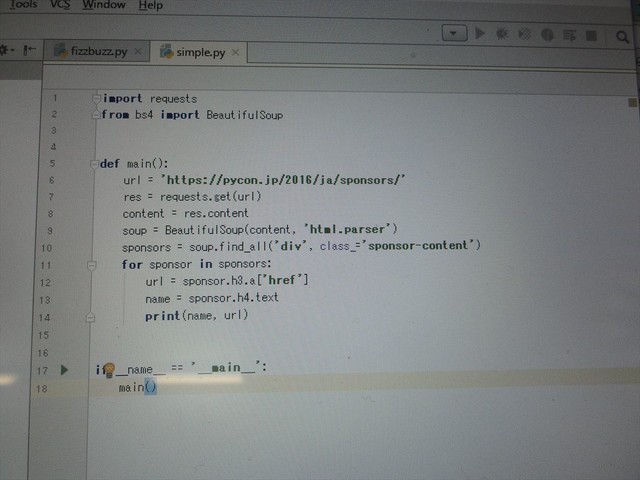Screen dimensions: 640x480
Task: Click 'print(name, url)' on line 14
Action: 196,316
